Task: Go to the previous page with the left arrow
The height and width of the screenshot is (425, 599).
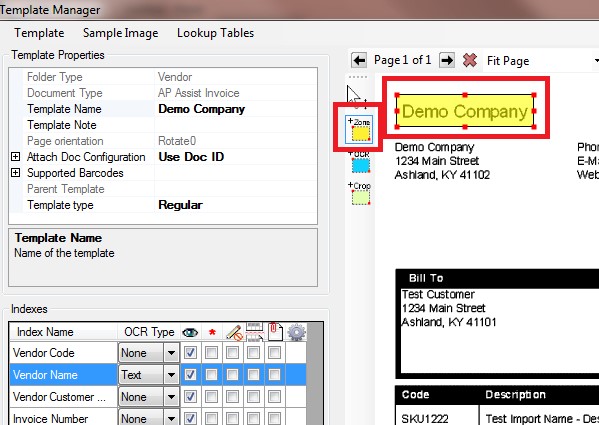Action: 359,60
